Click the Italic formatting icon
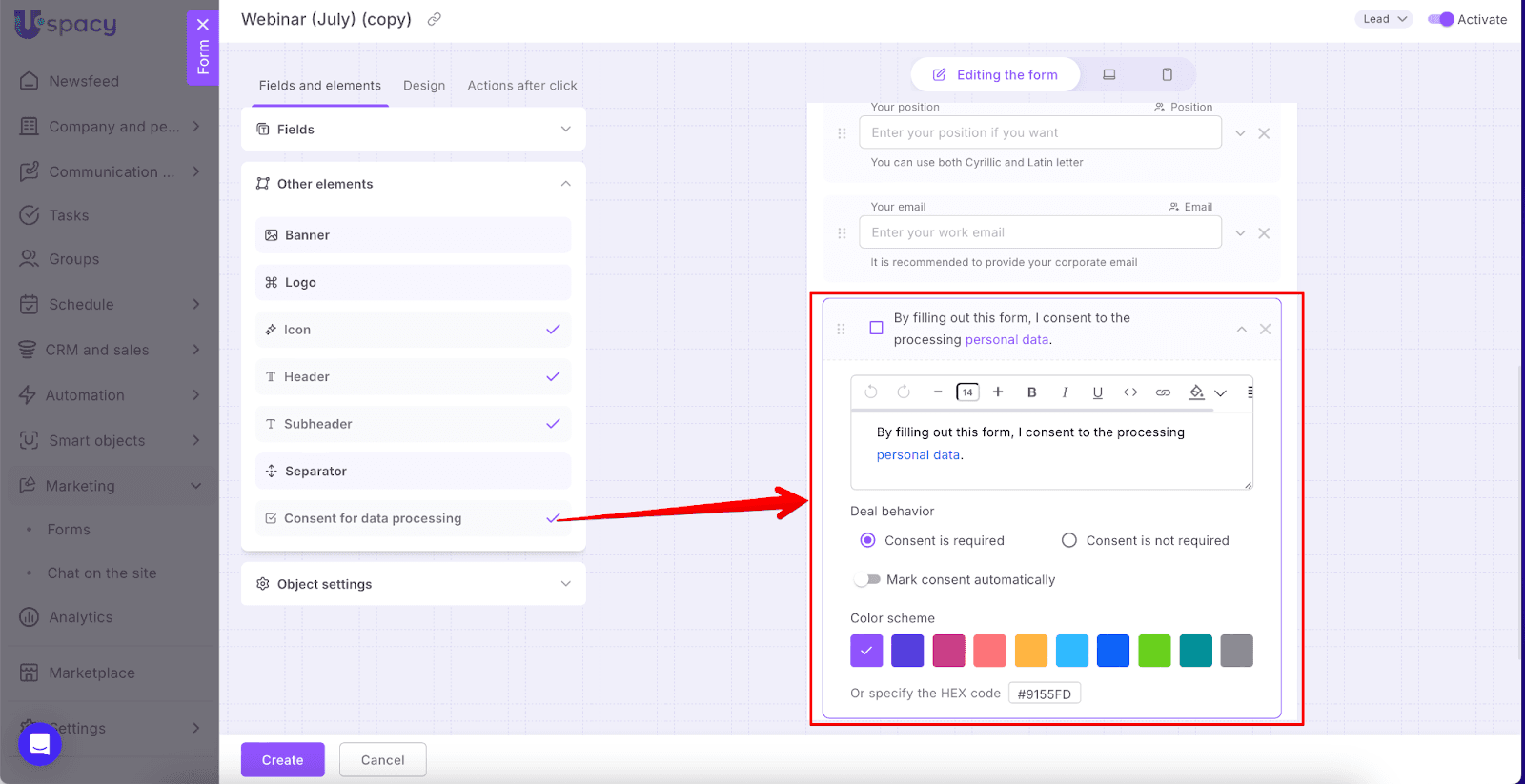 1065,392
